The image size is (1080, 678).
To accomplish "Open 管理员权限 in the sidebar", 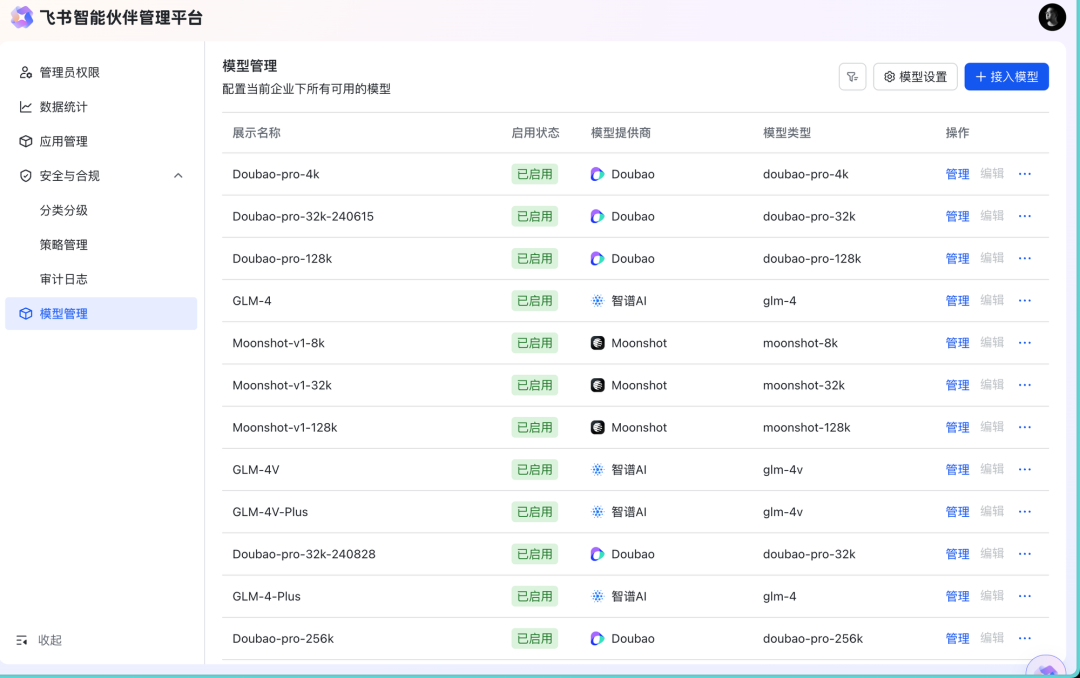I will (x=69, y=73).
